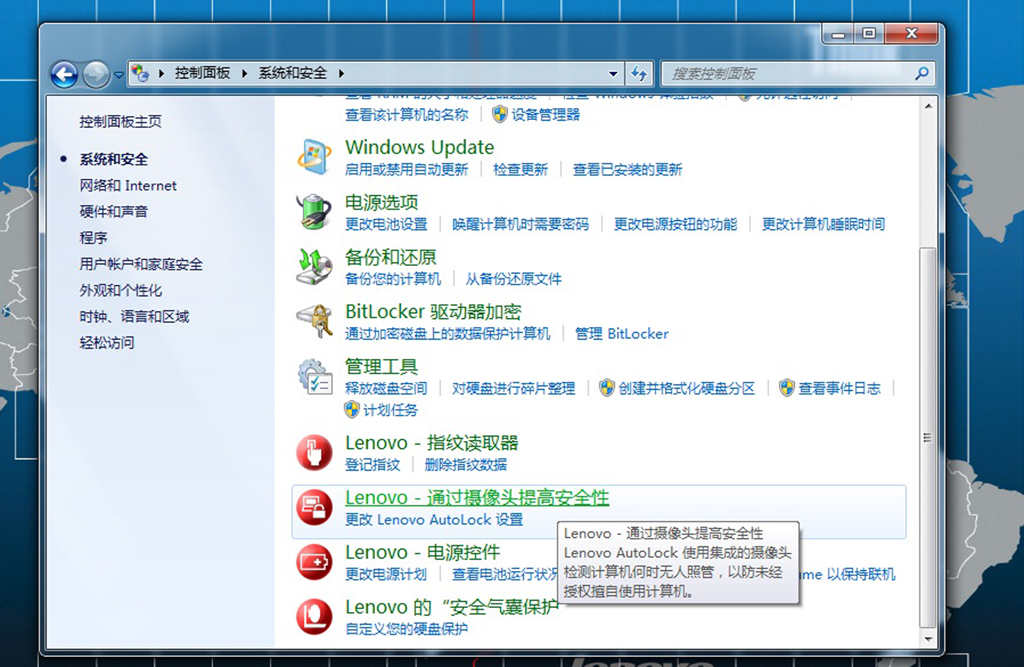Image resolution: width=1024 pixels, height=667 pixels.
Task: Click shield icon beside 计划任务
Action: (352, 410)
